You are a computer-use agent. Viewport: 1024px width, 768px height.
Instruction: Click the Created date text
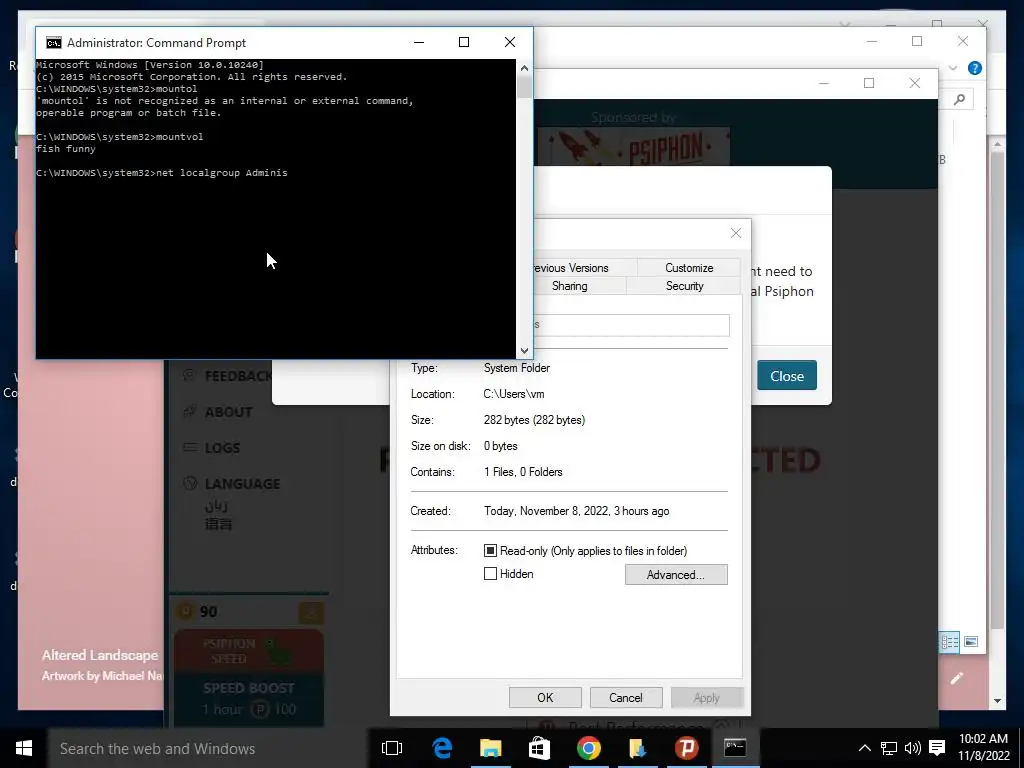point(577,511)
